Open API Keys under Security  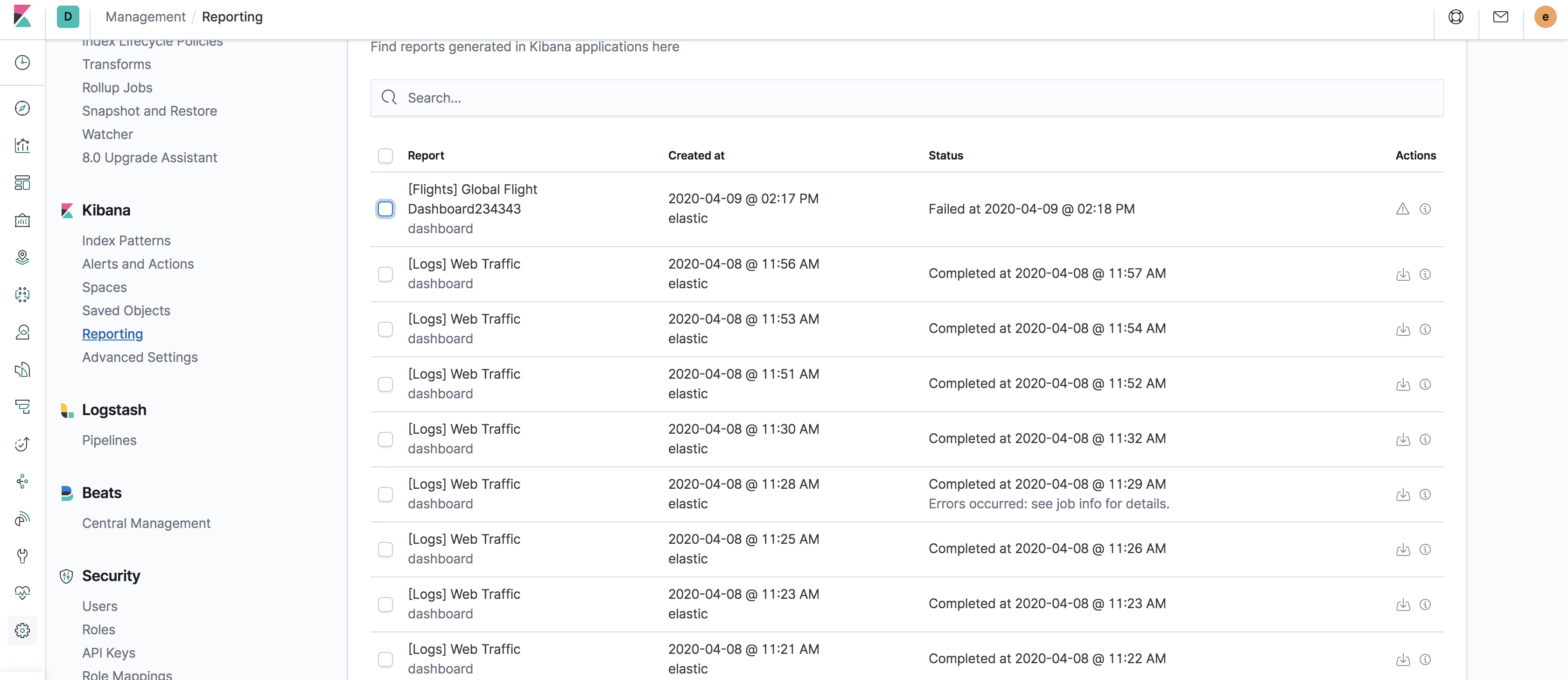pos(109,653)
